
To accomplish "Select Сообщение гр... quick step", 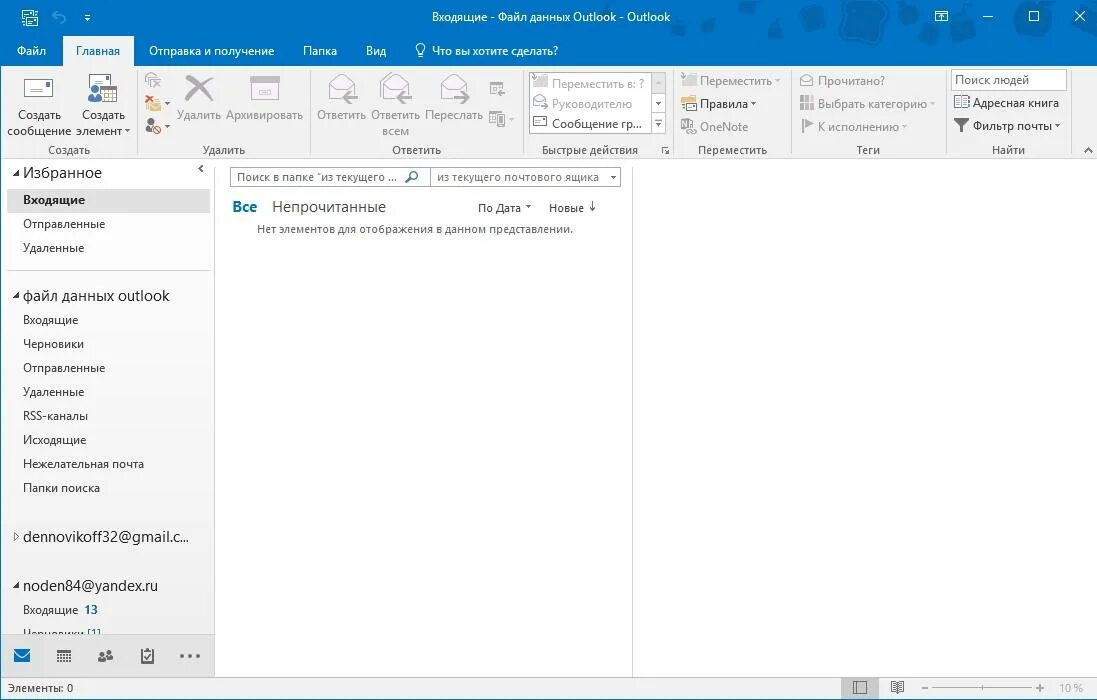I will 588,124.
